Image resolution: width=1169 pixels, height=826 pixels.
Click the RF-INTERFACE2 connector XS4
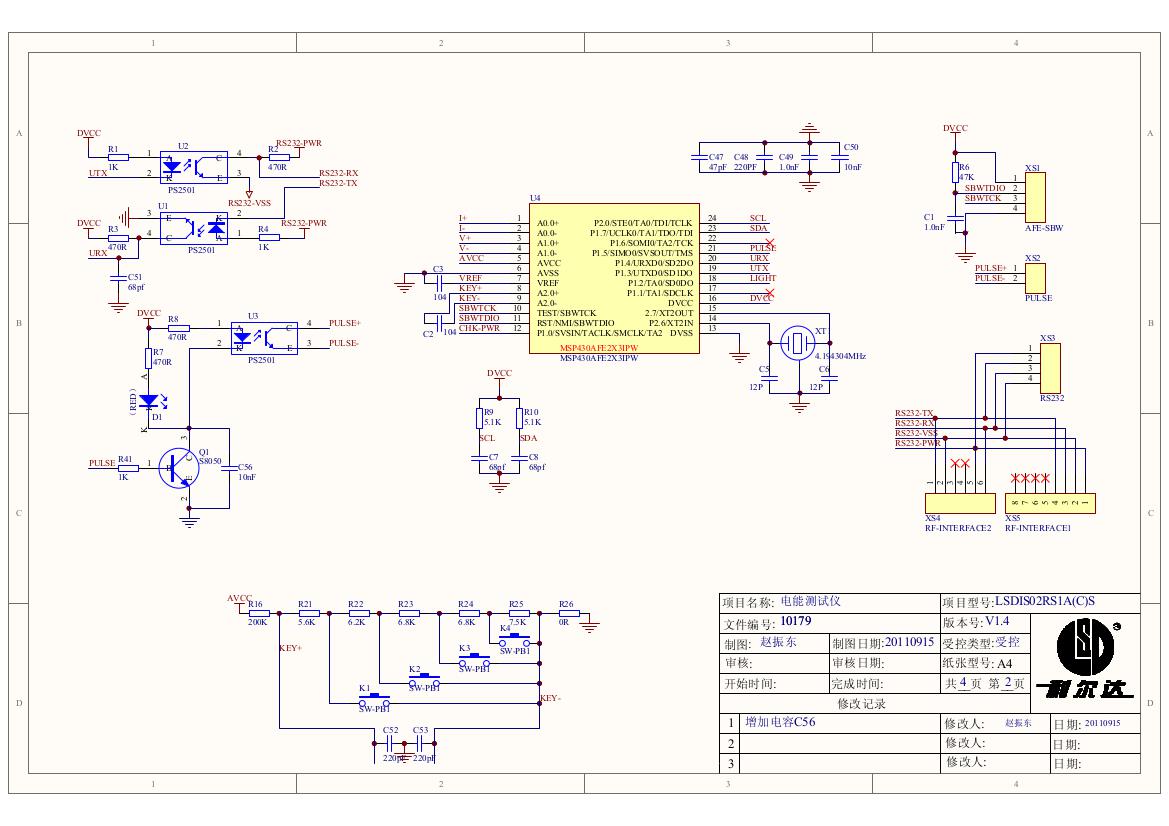coord(958,503)
